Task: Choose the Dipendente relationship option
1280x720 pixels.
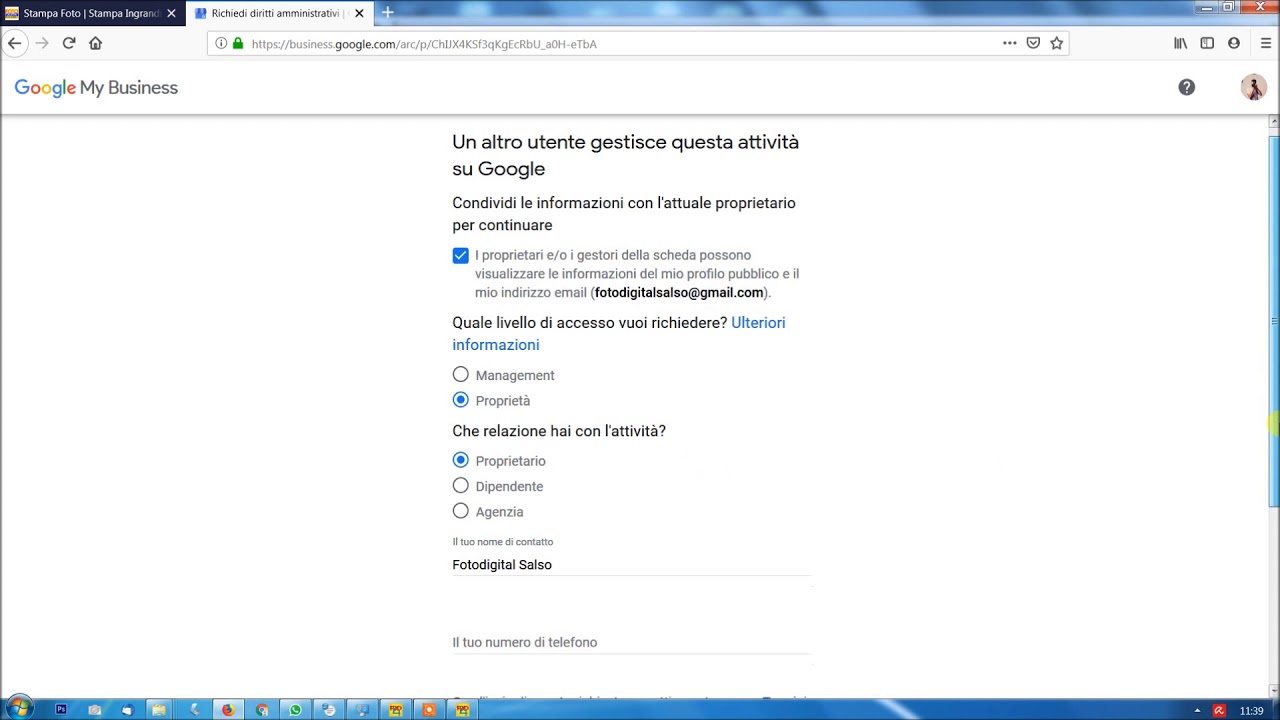Action: coord(460,486)
